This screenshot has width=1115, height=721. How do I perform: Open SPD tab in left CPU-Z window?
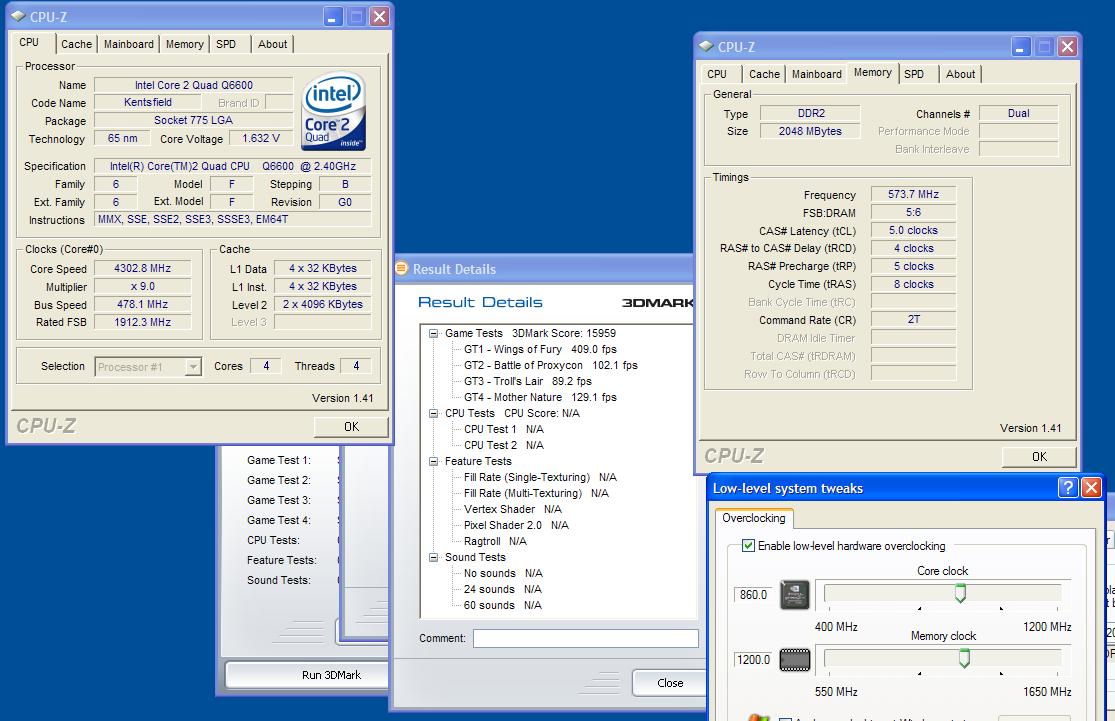pyautogui.click(x=226, y=44)
